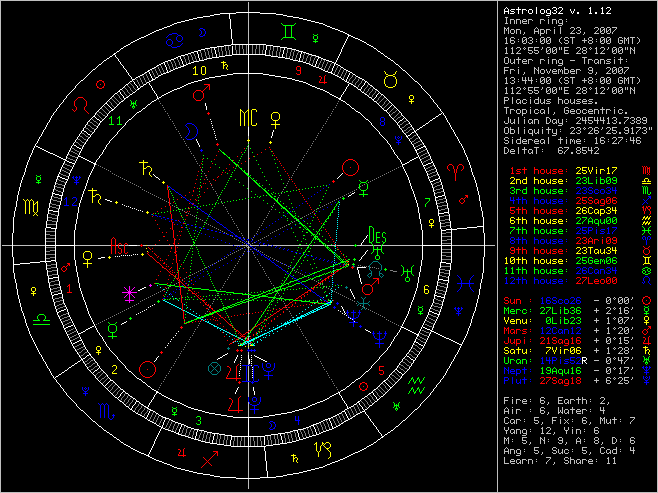Screen dimensions: 658x493
Task: Select the green Des descendant label
Action: [375, 237]
